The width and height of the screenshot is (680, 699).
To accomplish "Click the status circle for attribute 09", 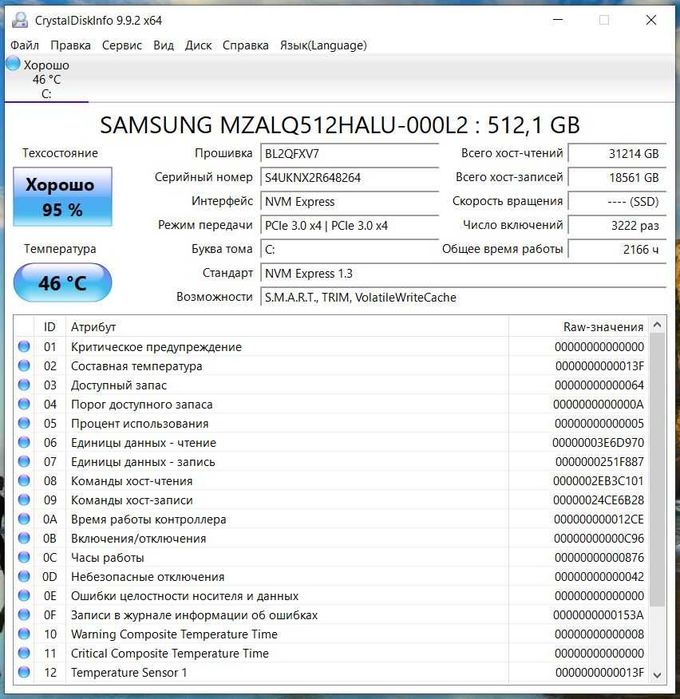I will [24, 500].
